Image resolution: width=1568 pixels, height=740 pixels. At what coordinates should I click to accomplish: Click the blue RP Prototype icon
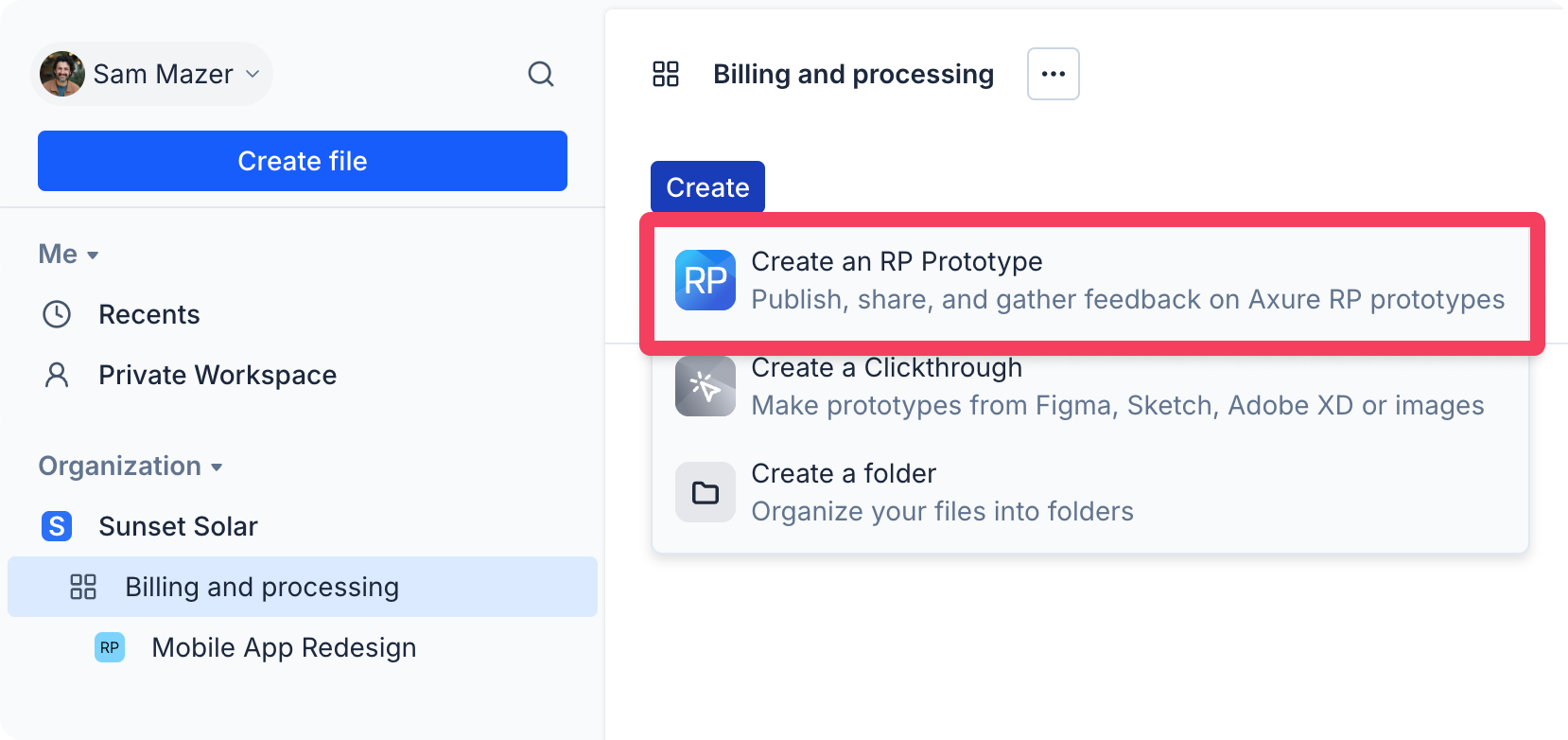coord(706,280)
